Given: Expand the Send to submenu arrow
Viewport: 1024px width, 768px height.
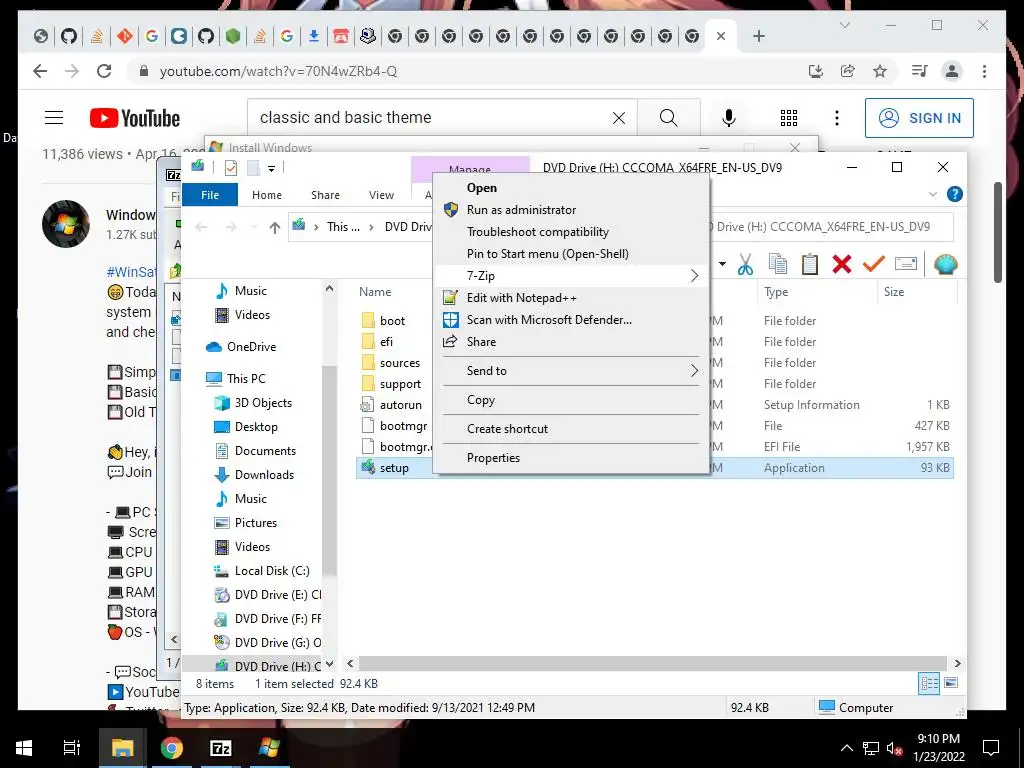Looking at the screenshot, I should (x=694, y=371).
